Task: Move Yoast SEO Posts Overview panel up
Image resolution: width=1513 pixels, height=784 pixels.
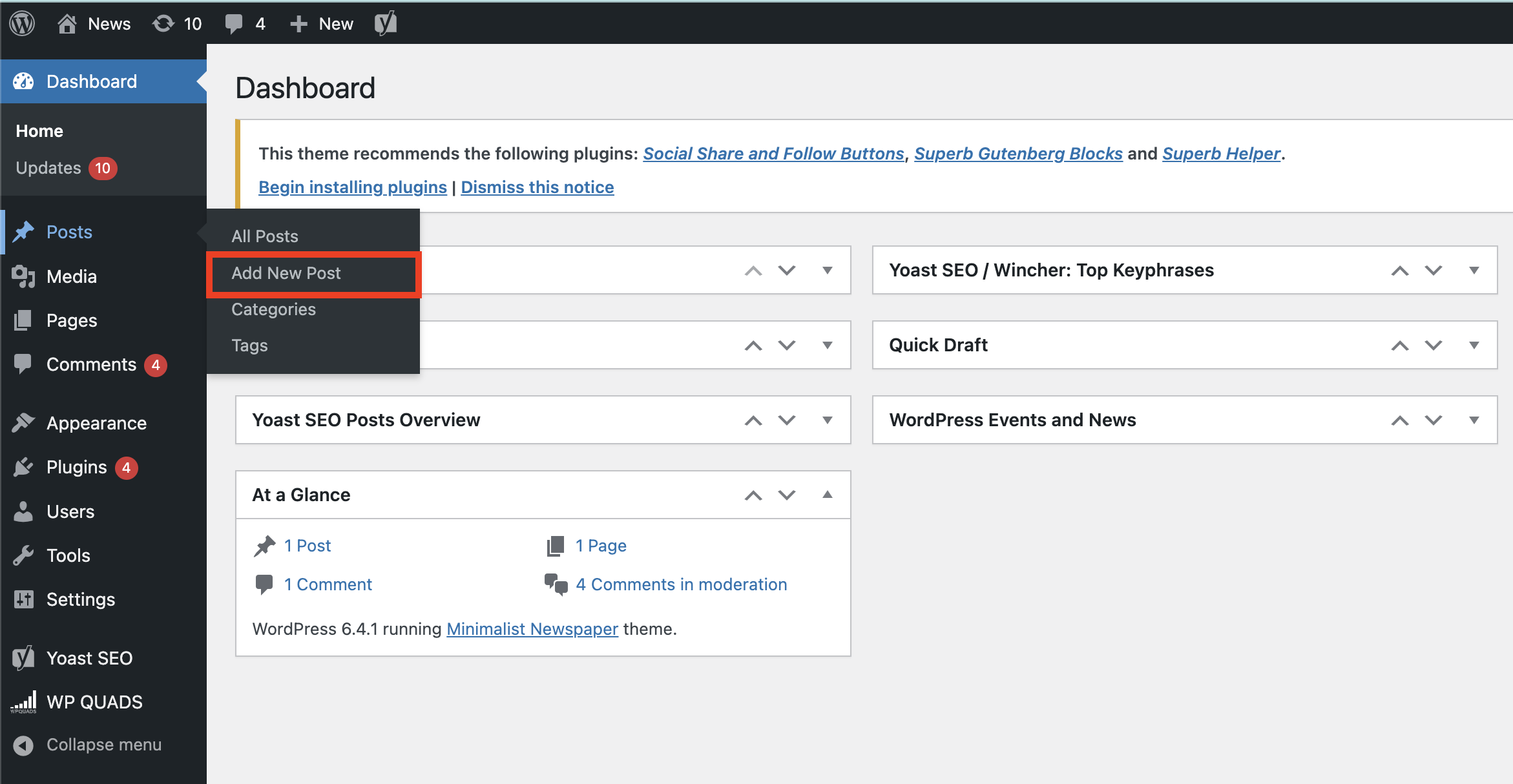Action: click(x=753, y=420)
